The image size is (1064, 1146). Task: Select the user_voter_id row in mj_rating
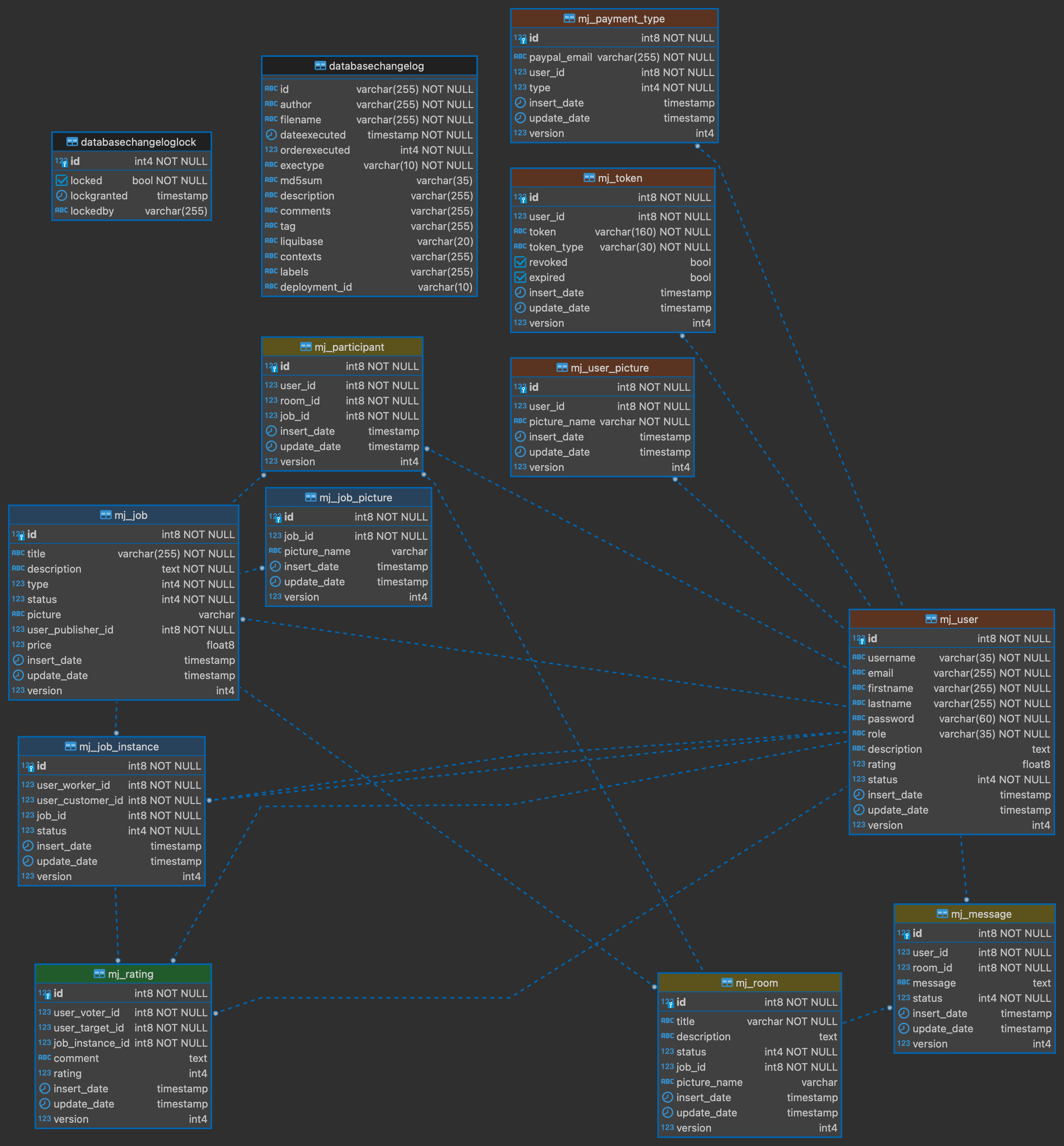[x=123, y=1012]
